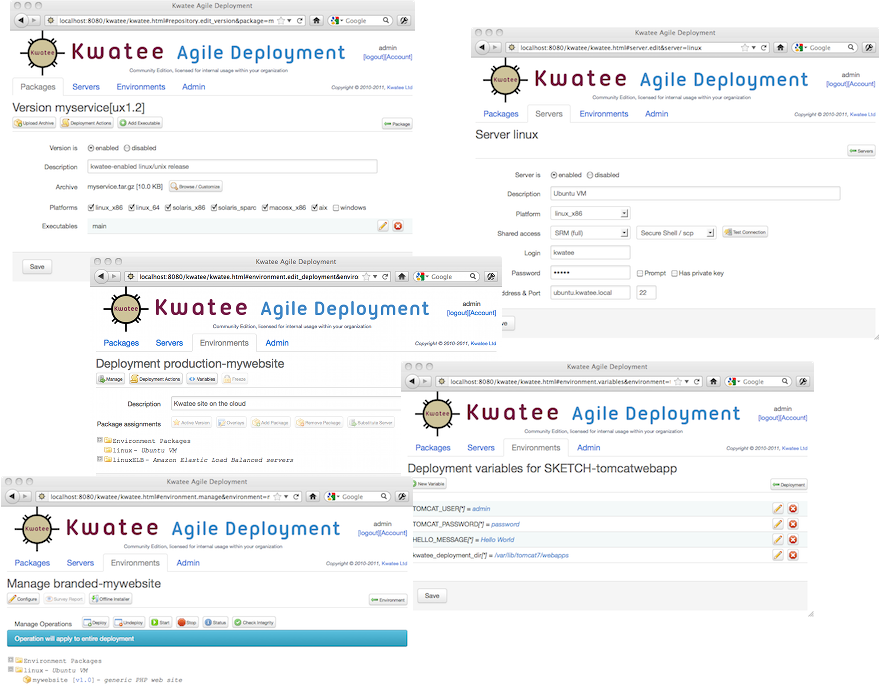Click the Login field containing 'kwatee'
Viewport: 879px width, 687px height.
tap(590, 253)
